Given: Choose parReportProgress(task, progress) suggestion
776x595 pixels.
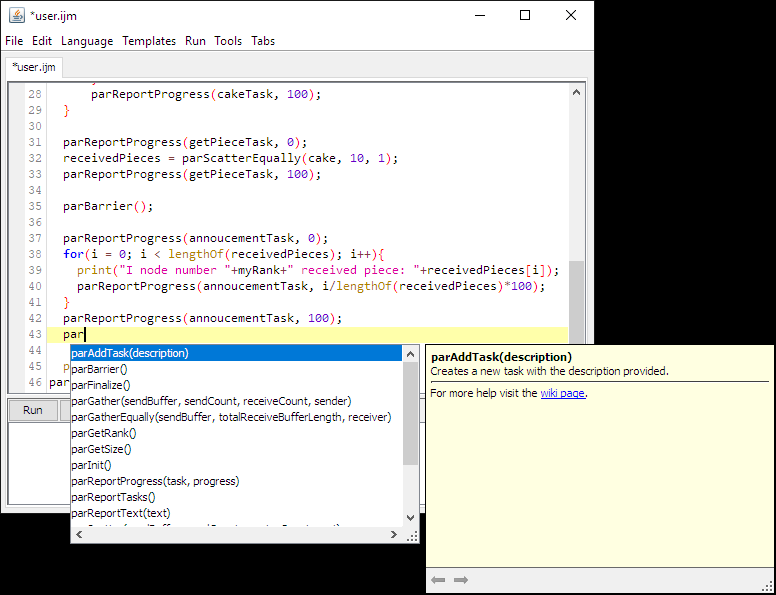Looking at the screenshot, I should [236, 481].
